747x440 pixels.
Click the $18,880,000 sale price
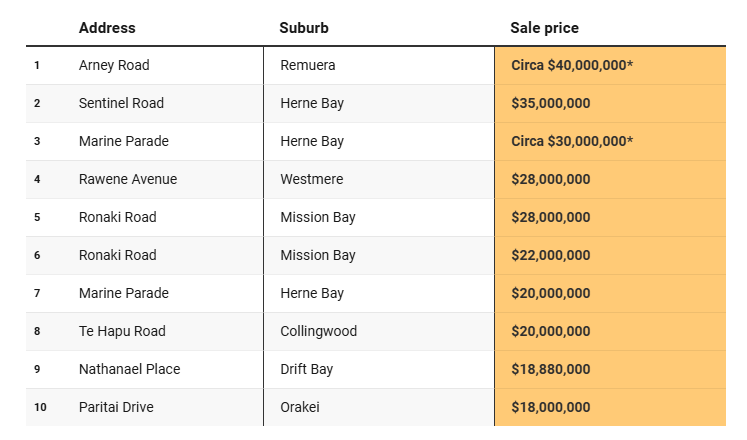coord(551,369)
